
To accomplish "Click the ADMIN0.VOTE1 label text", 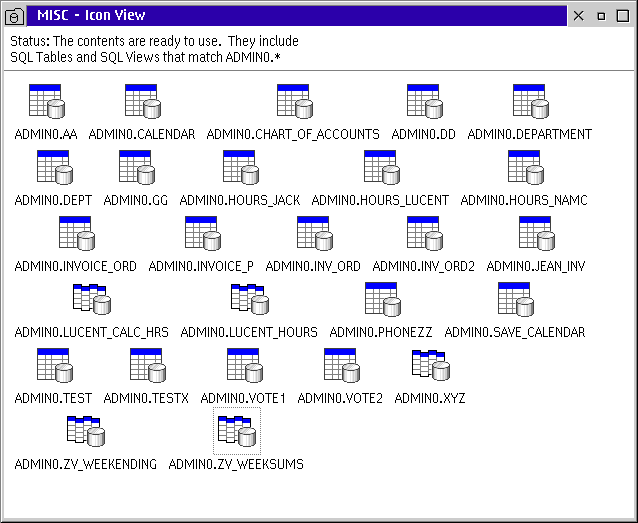I will pos(243,398).
